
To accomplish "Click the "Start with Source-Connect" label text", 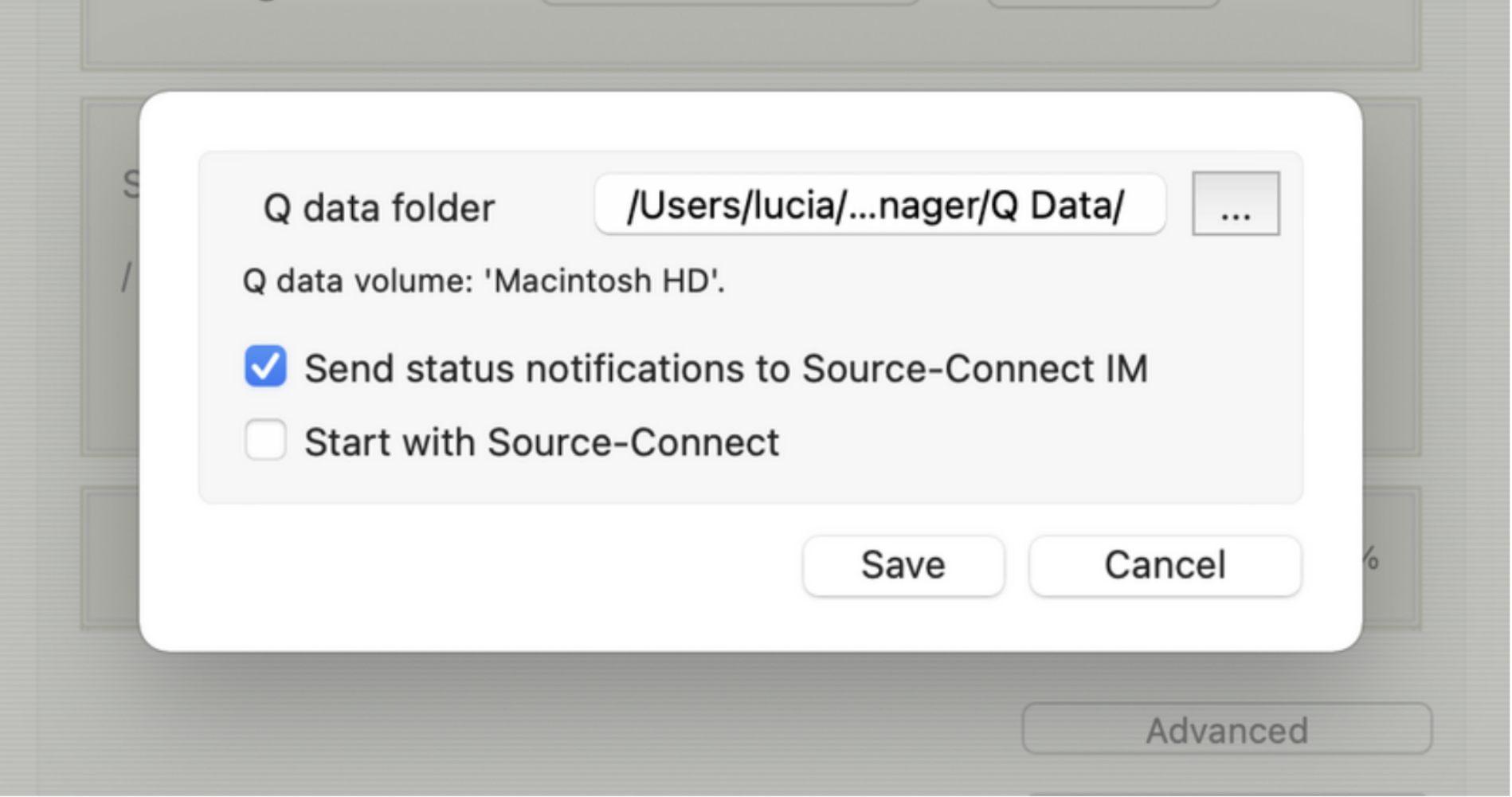I will click(x=542, y=442).
